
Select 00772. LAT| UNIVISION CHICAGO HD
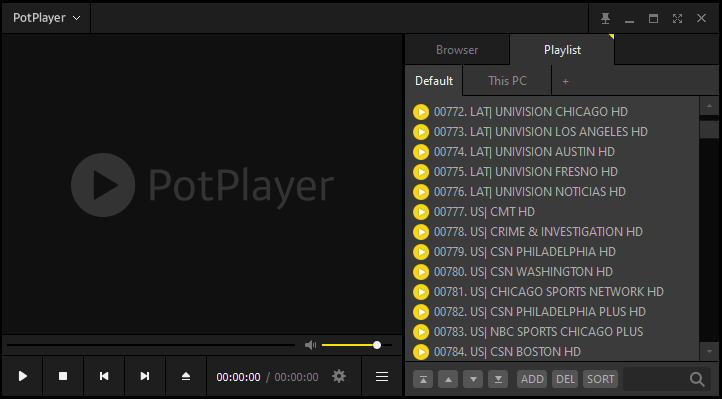[530, 112]
